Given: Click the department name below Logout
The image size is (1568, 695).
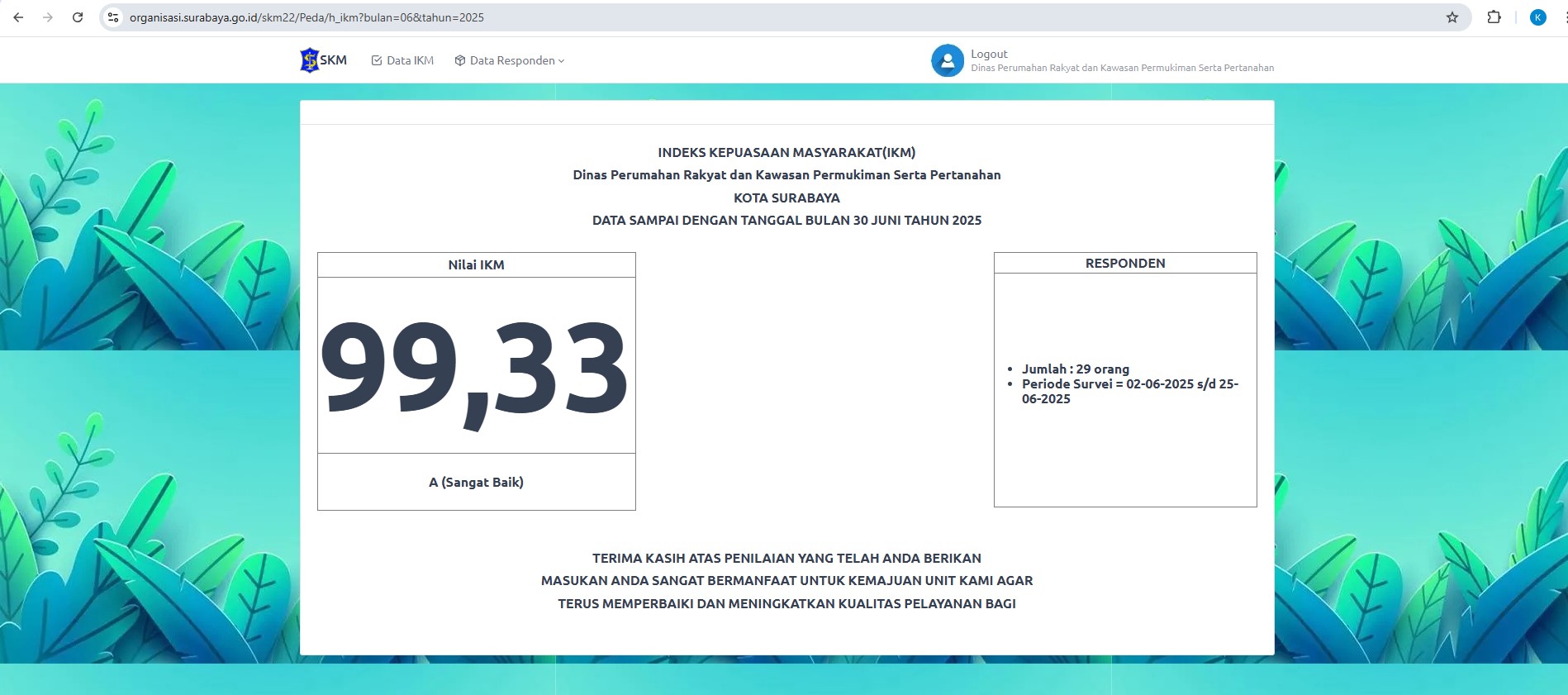Looking at the screenshot, I should (x=1122, y=68).
